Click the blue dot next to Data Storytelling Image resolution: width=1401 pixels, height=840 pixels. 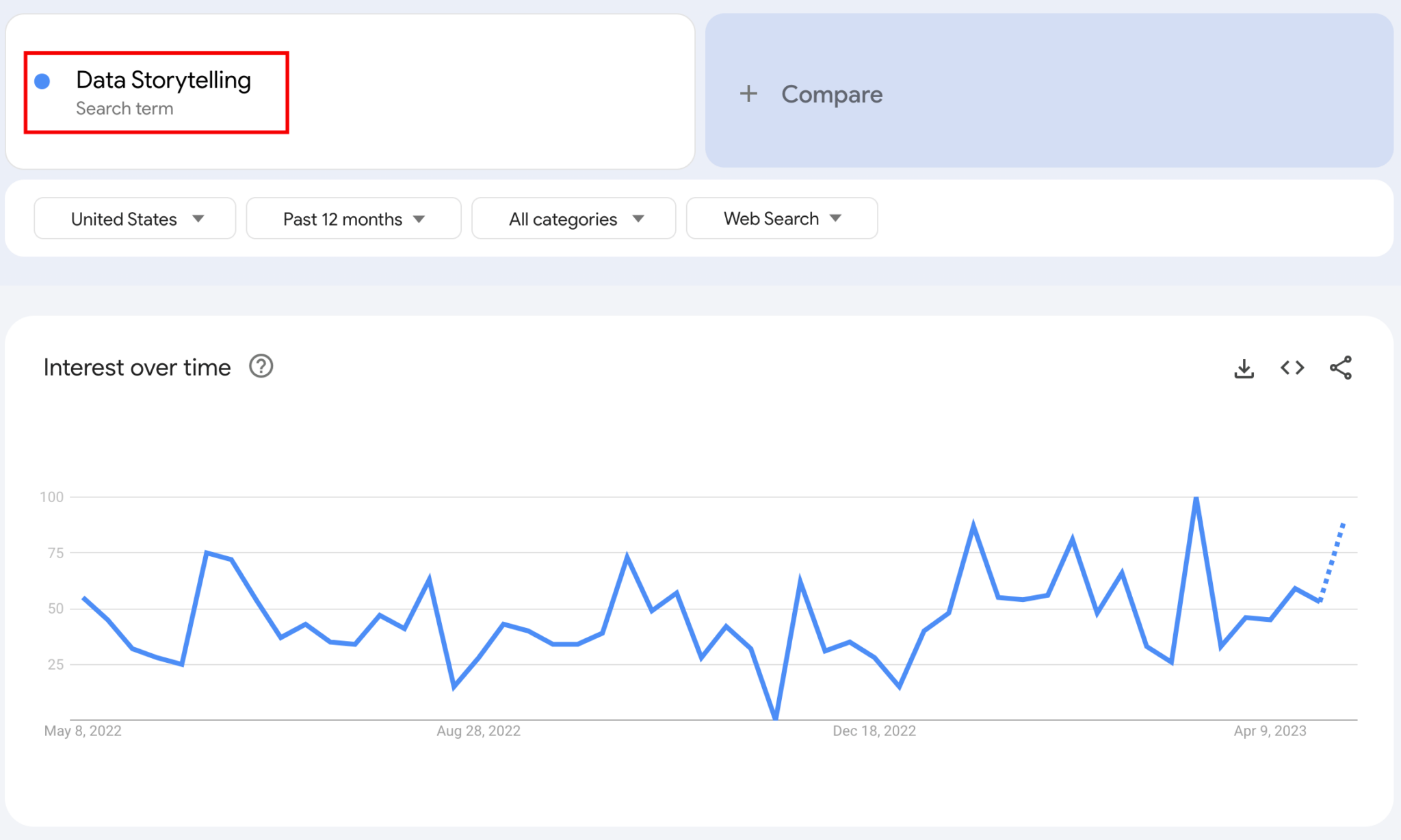click(x=42, y=81)
